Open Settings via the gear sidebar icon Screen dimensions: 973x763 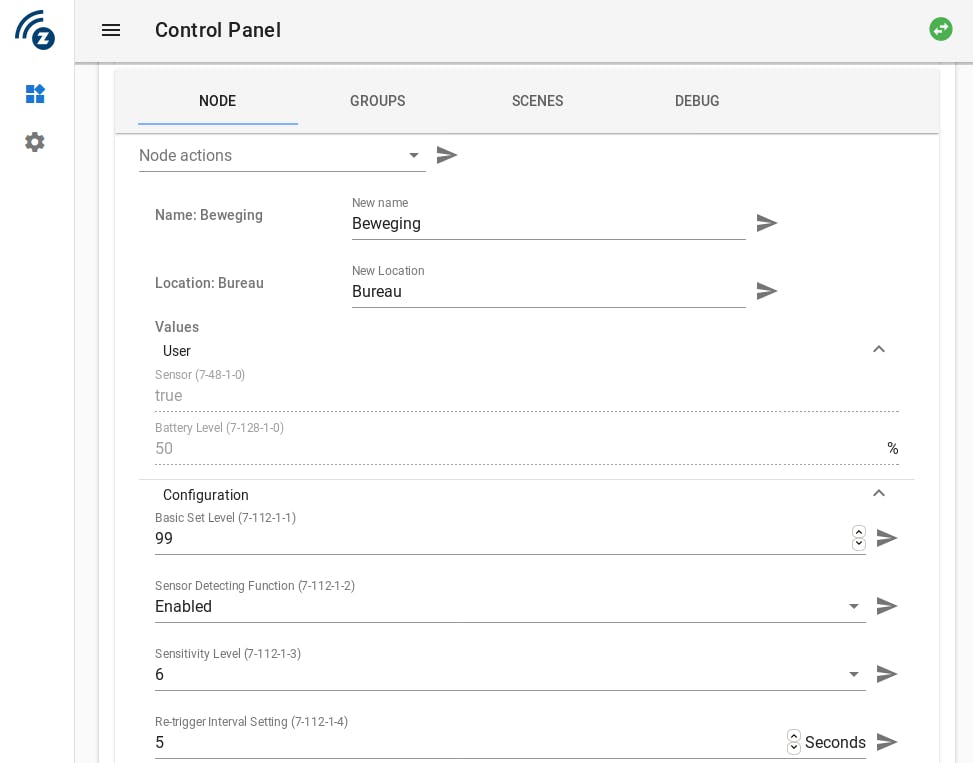(x=35, y=142)
